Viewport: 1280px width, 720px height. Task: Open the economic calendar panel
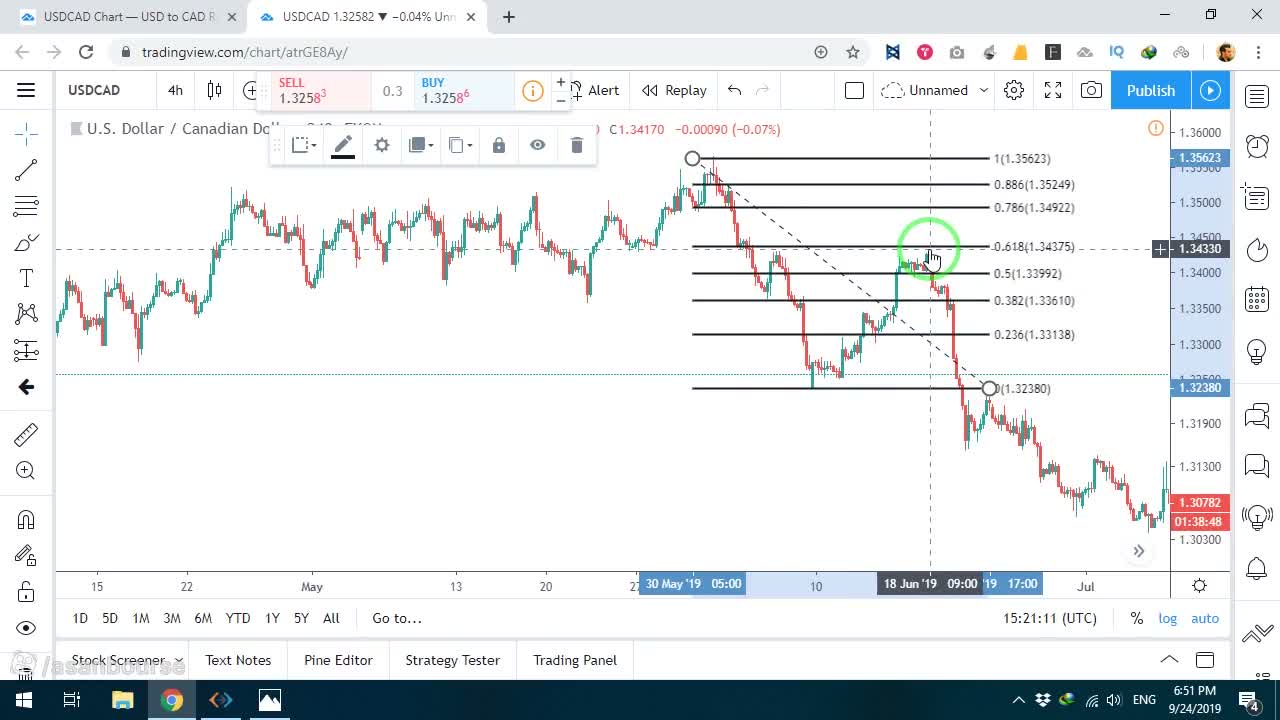tap(1257, 299)
